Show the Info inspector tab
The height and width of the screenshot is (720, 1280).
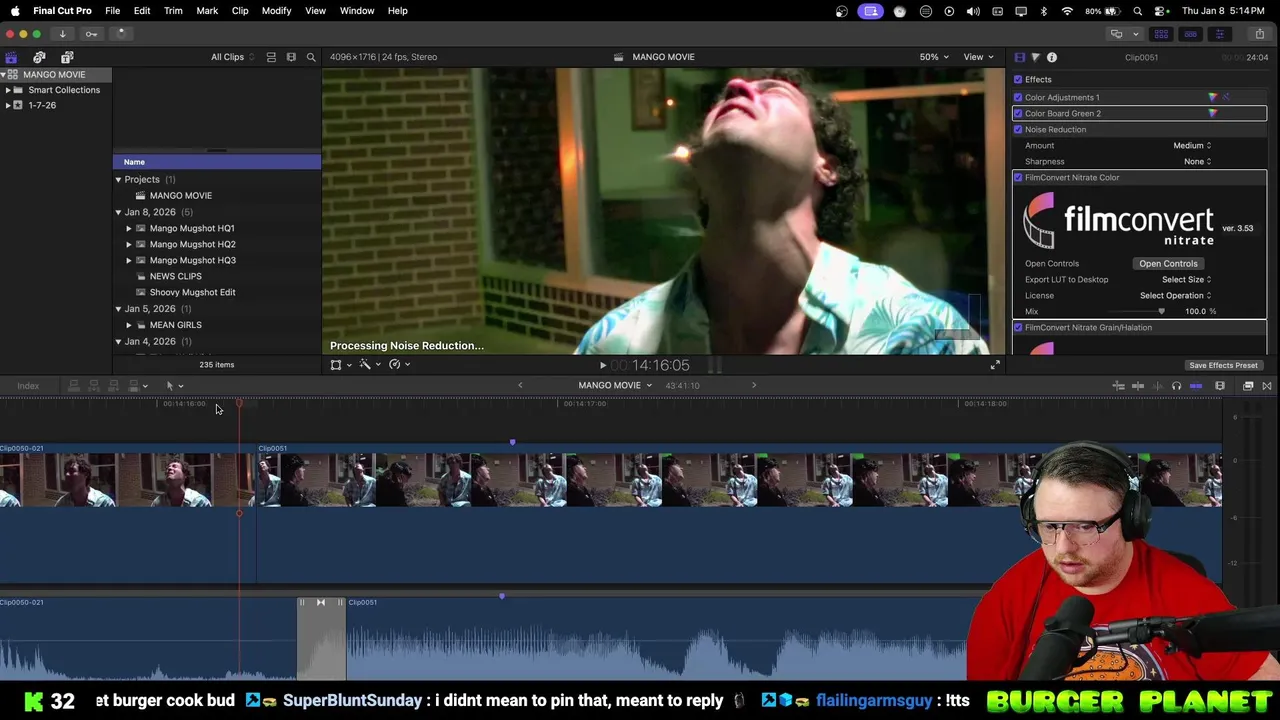[x=1052, y=57]
